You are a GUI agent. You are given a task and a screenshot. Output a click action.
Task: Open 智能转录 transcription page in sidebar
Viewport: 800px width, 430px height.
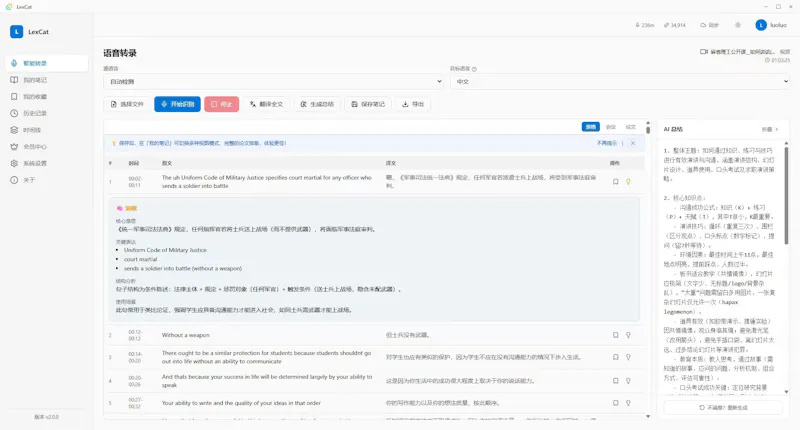[x=46, y=63]
